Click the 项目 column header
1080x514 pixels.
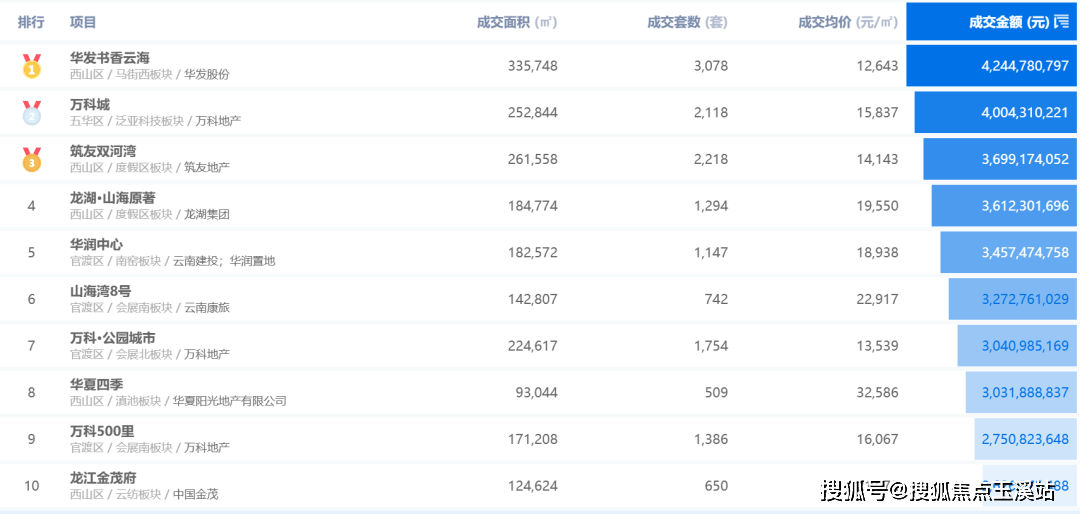click(83, 22)
